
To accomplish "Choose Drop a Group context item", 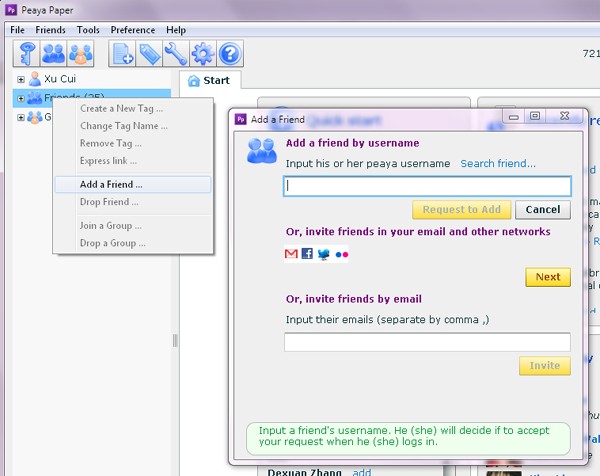I will [x=133, y=243].
